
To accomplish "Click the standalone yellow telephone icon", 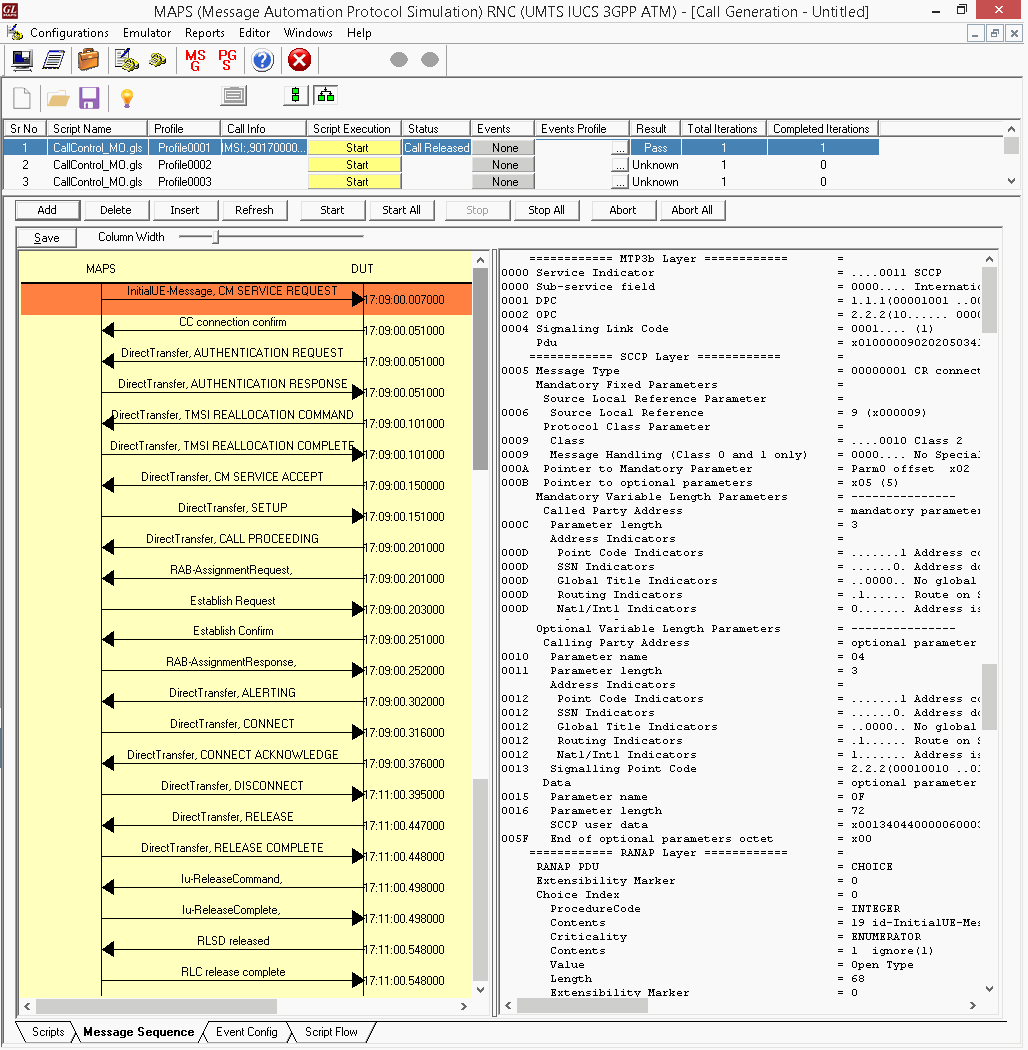I will click(x=158, y=60).
